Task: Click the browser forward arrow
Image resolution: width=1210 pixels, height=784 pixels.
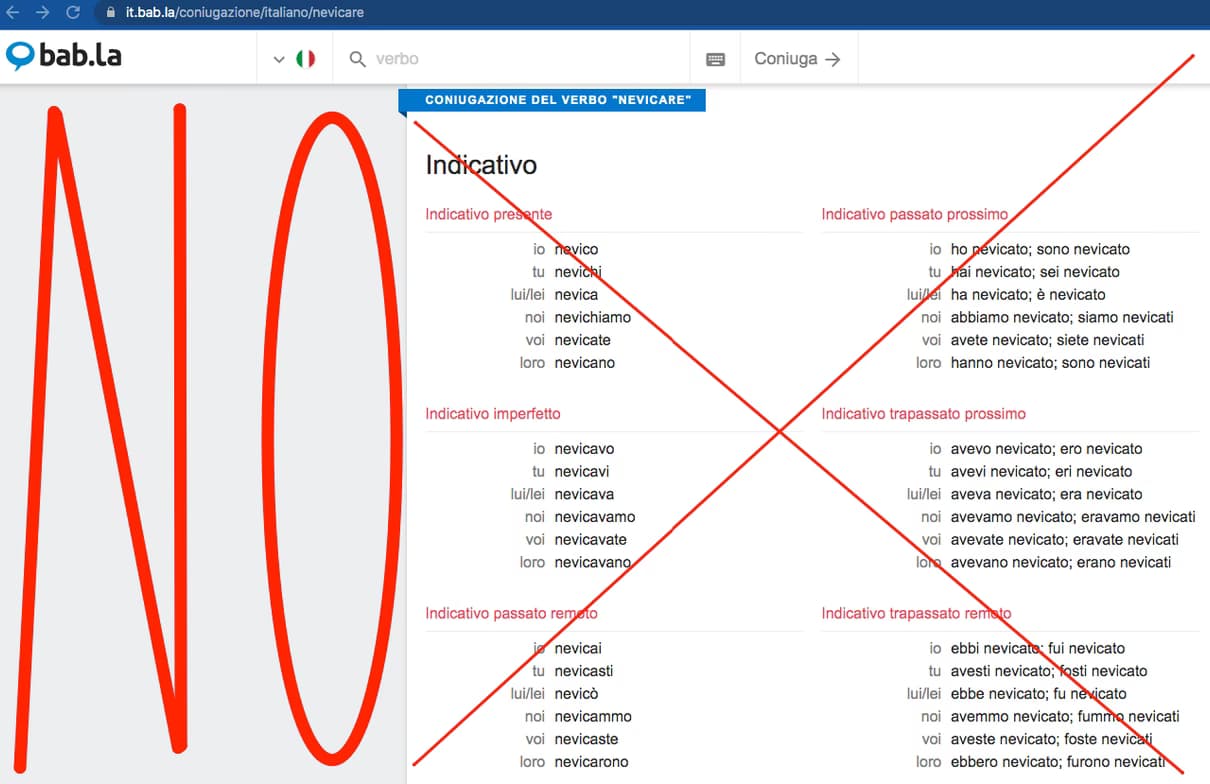Action: click(42, 13)
